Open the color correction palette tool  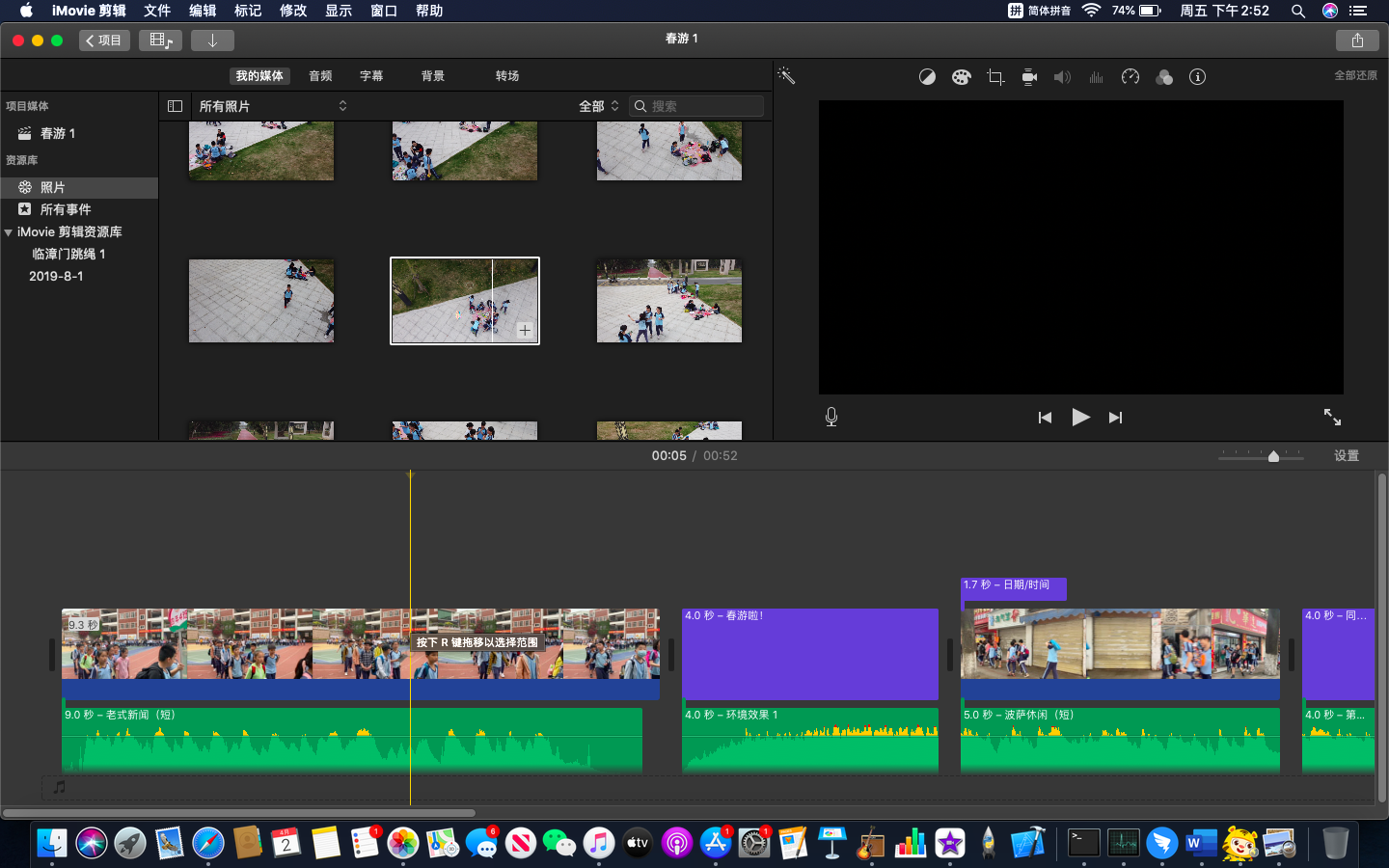pyautogui.click(x=961, y=77)
